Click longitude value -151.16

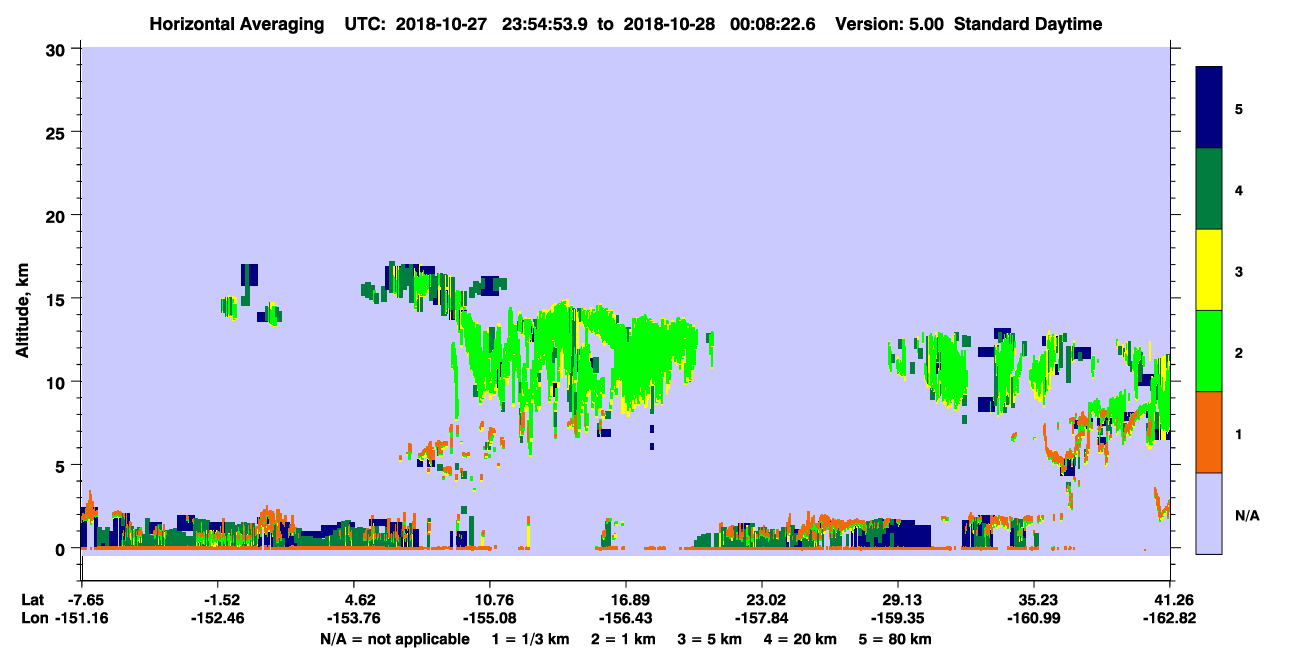(x=82, y=619)
